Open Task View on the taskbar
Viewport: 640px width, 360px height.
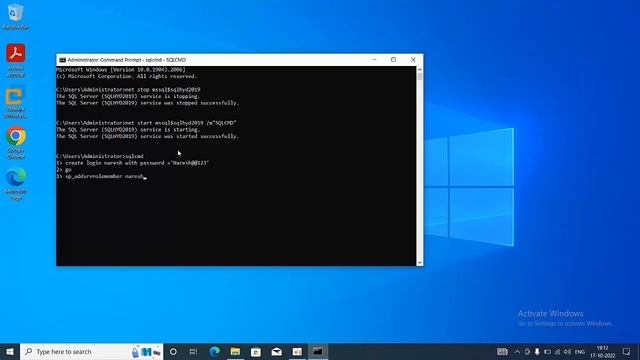coord(193,351)
